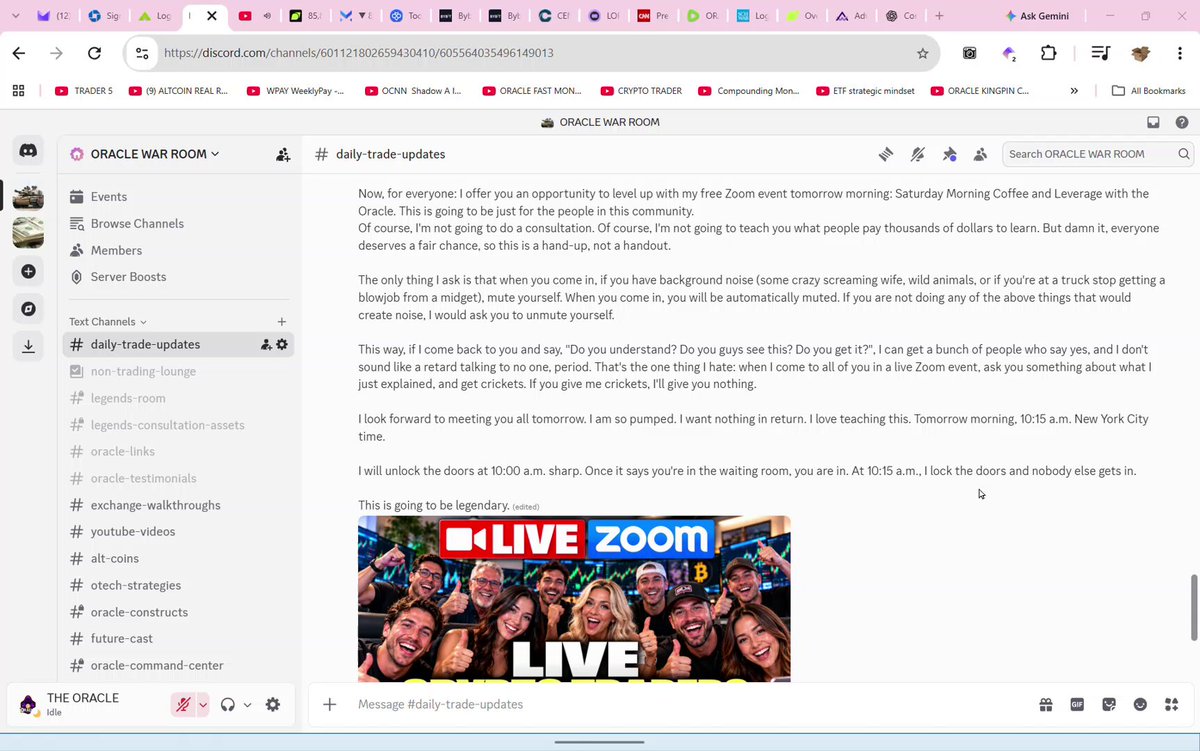Screen dimensions: 1200x751
Task: Go to the alt-coins channel
Action: tap(180, 558)
